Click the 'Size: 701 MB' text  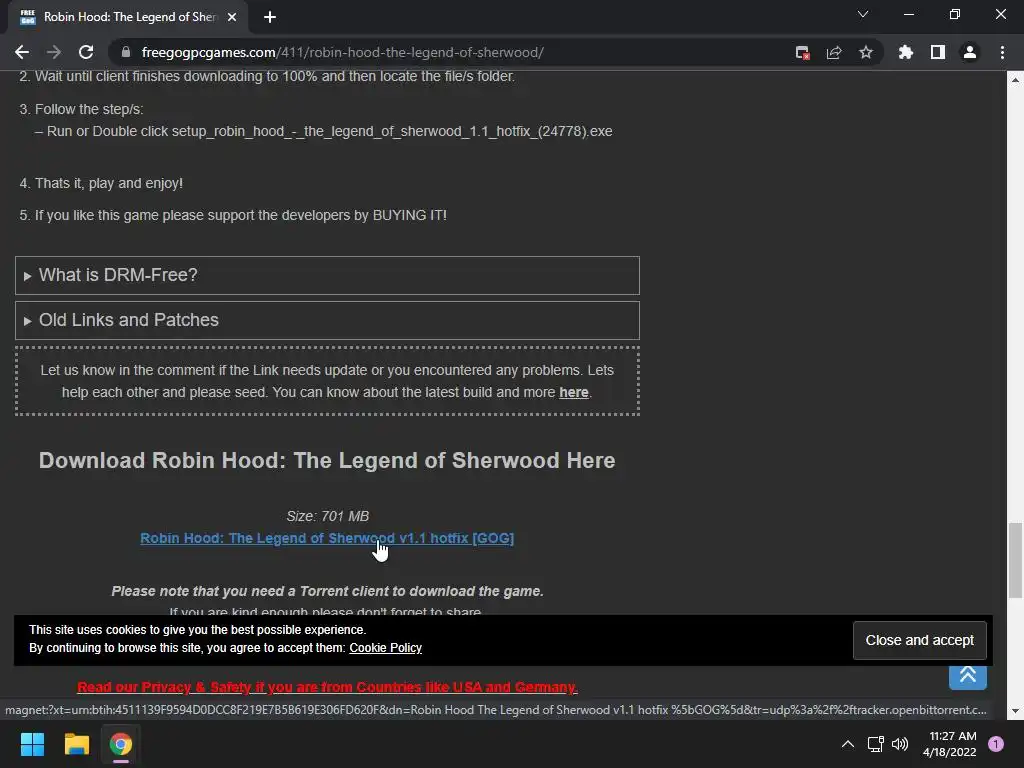point(327,516)
